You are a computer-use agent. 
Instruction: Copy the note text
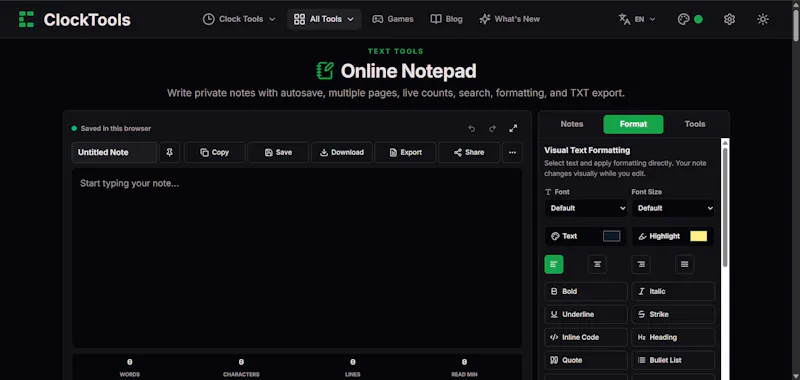215,153
